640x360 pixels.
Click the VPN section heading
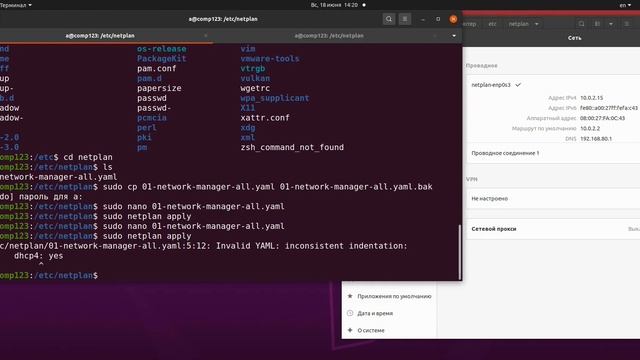(472, 179)
